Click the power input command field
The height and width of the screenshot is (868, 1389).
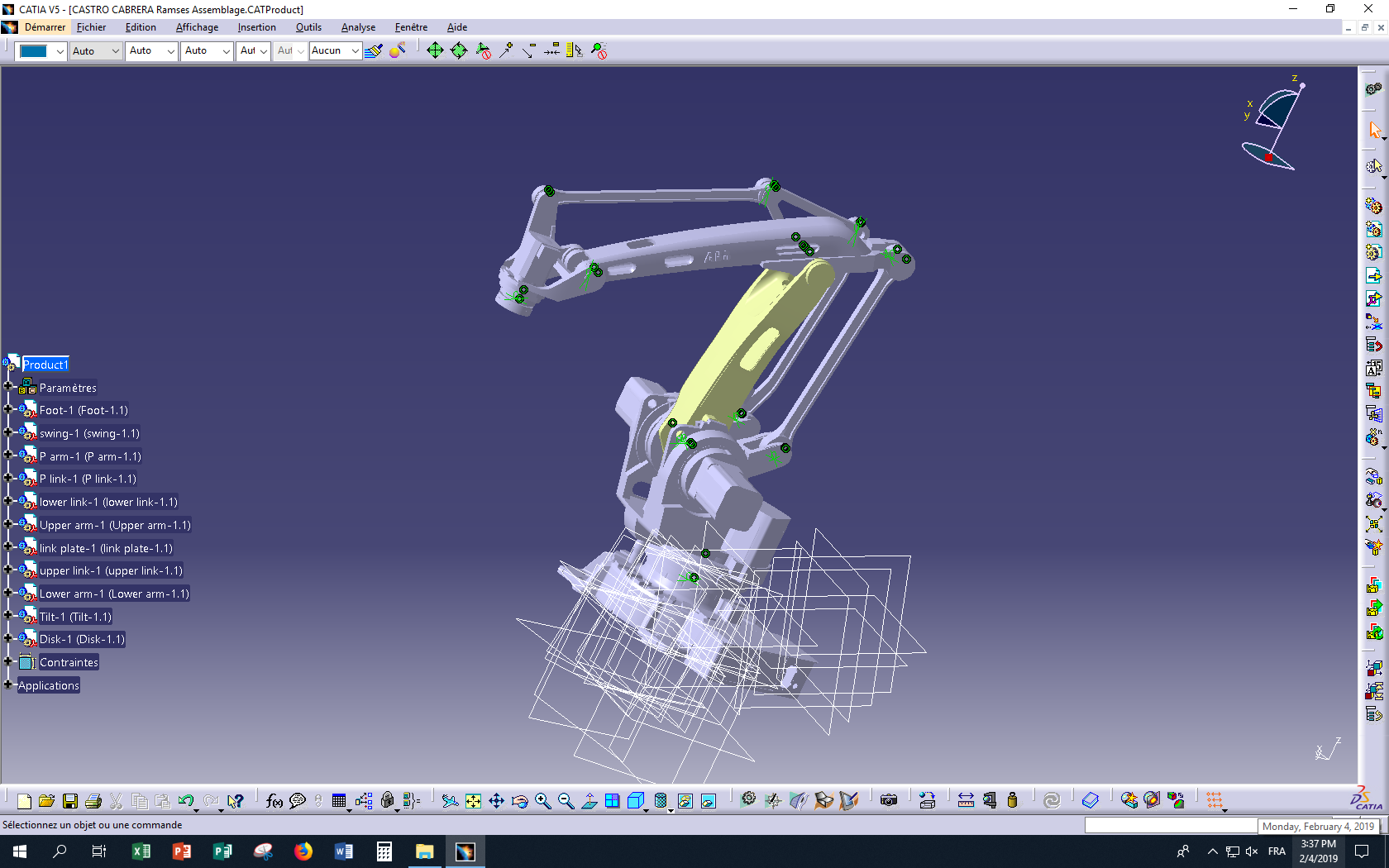pos(1170,825)
